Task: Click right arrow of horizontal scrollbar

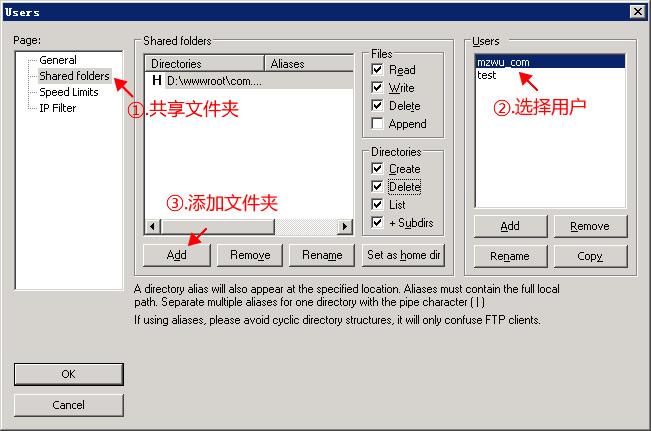Action: pos(345,226)
